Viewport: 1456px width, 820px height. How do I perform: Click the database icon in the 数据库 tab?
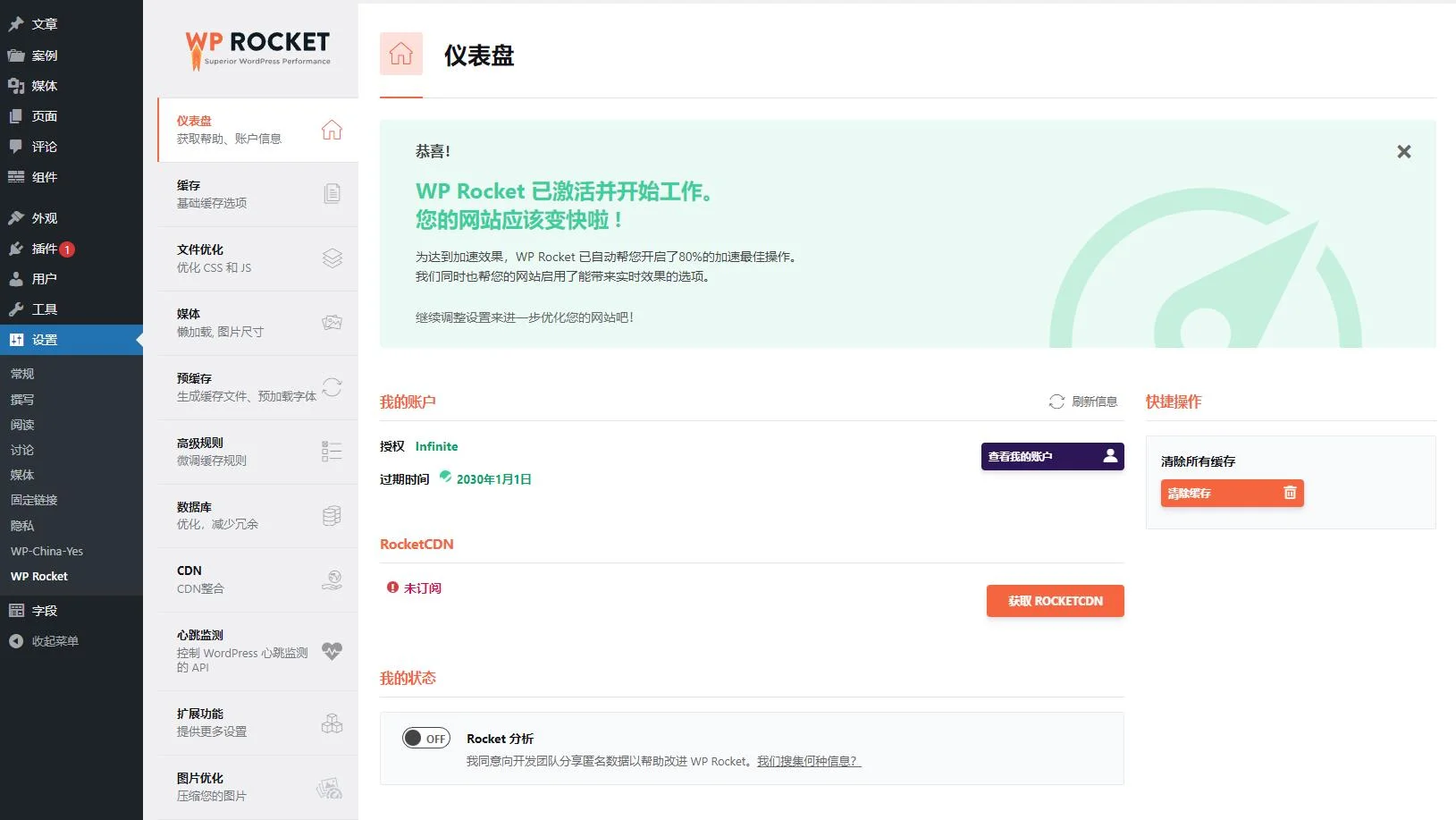332,516
